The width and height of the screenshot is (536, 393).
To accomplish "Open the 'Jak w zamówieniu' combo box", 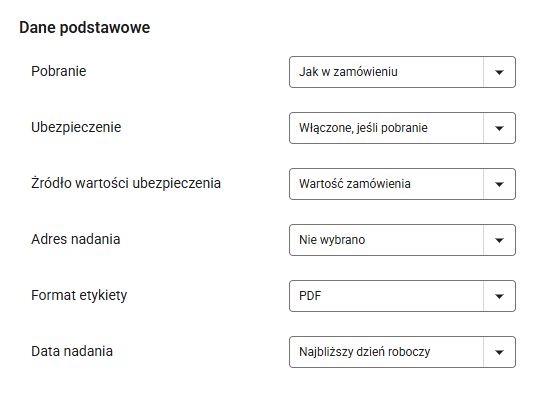I will [402, 72].
